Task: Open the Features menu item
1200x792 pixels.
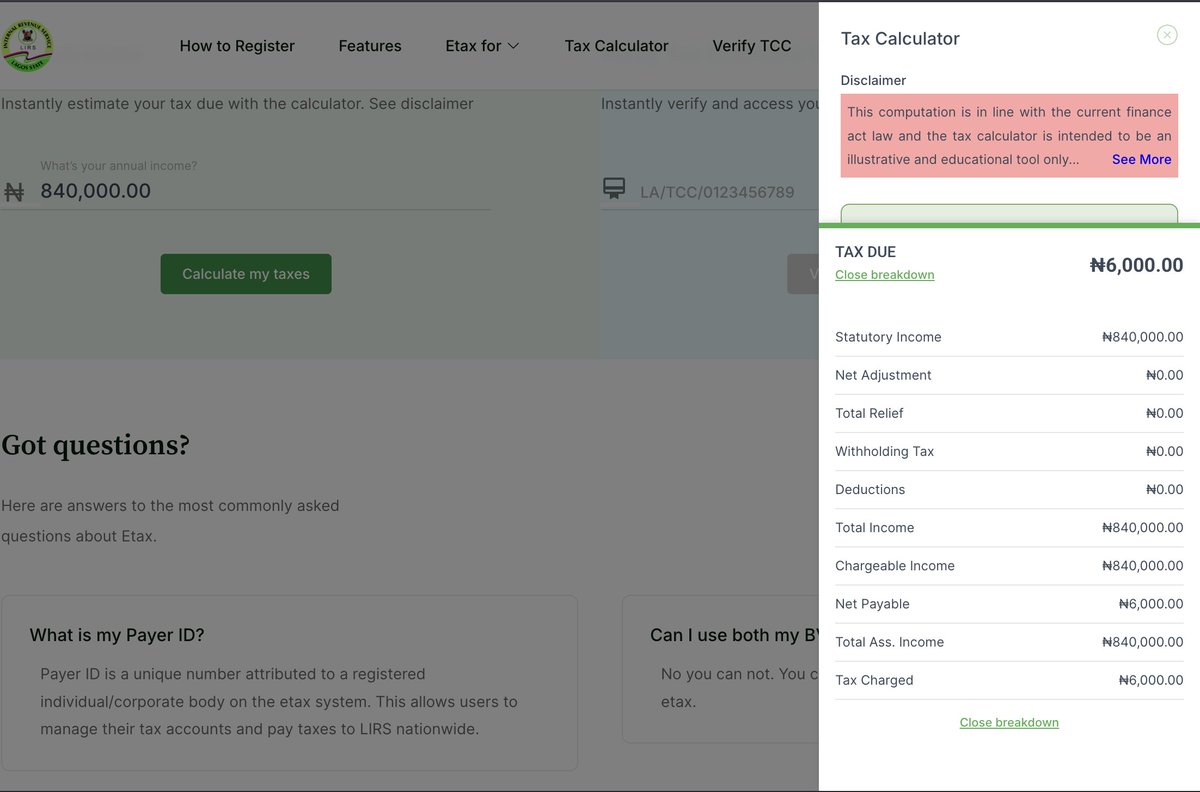Action: [370, 46]
